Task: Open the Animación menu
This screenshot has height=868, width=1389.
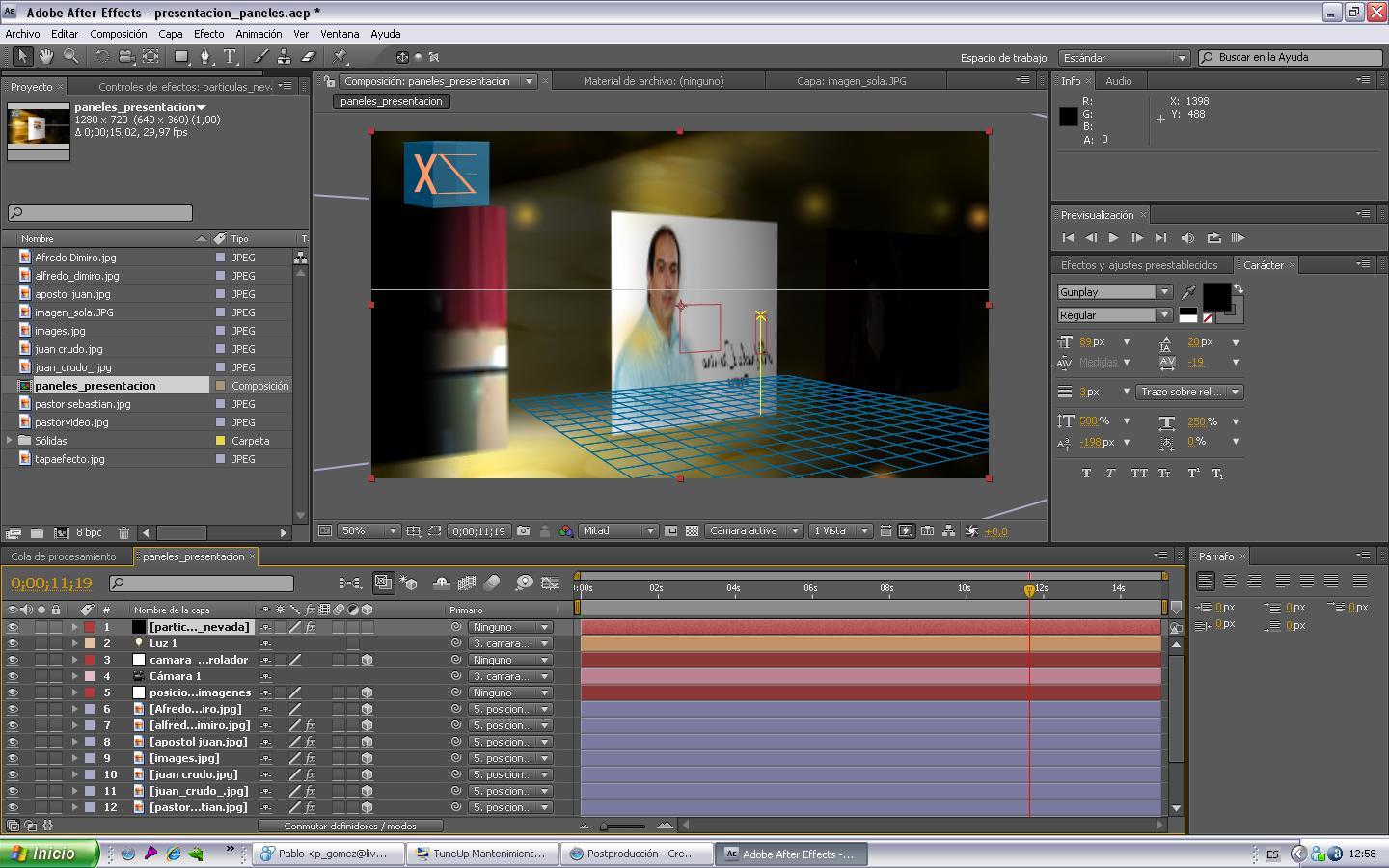Action: (259, 34)
